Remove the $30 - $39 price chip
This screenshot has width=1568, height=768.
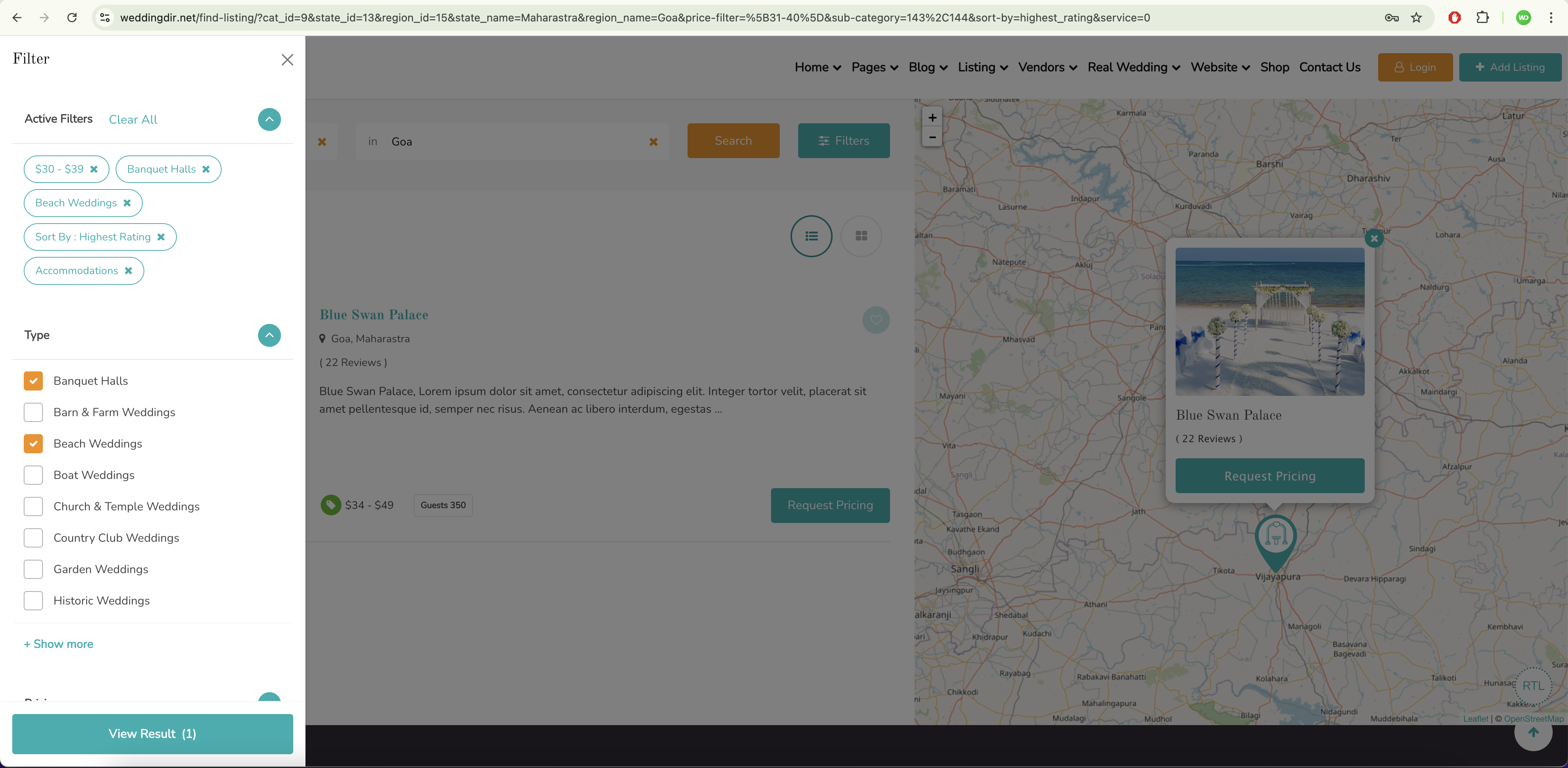94,169
